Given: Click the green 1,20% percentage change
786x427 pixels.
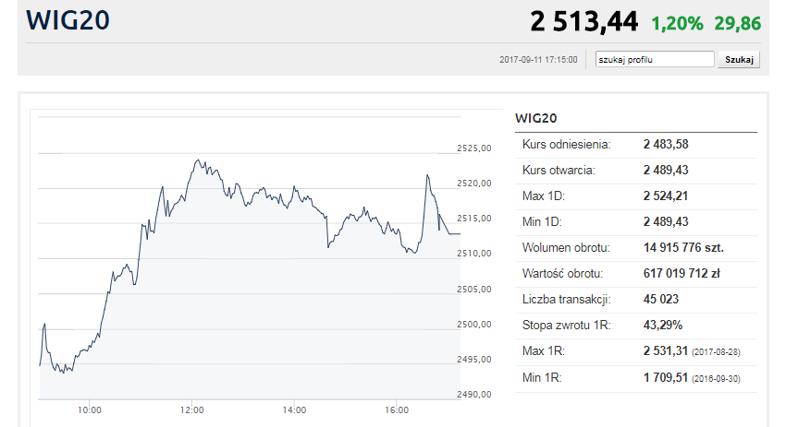Looking at the screenshot, I should tap(678, 22).
